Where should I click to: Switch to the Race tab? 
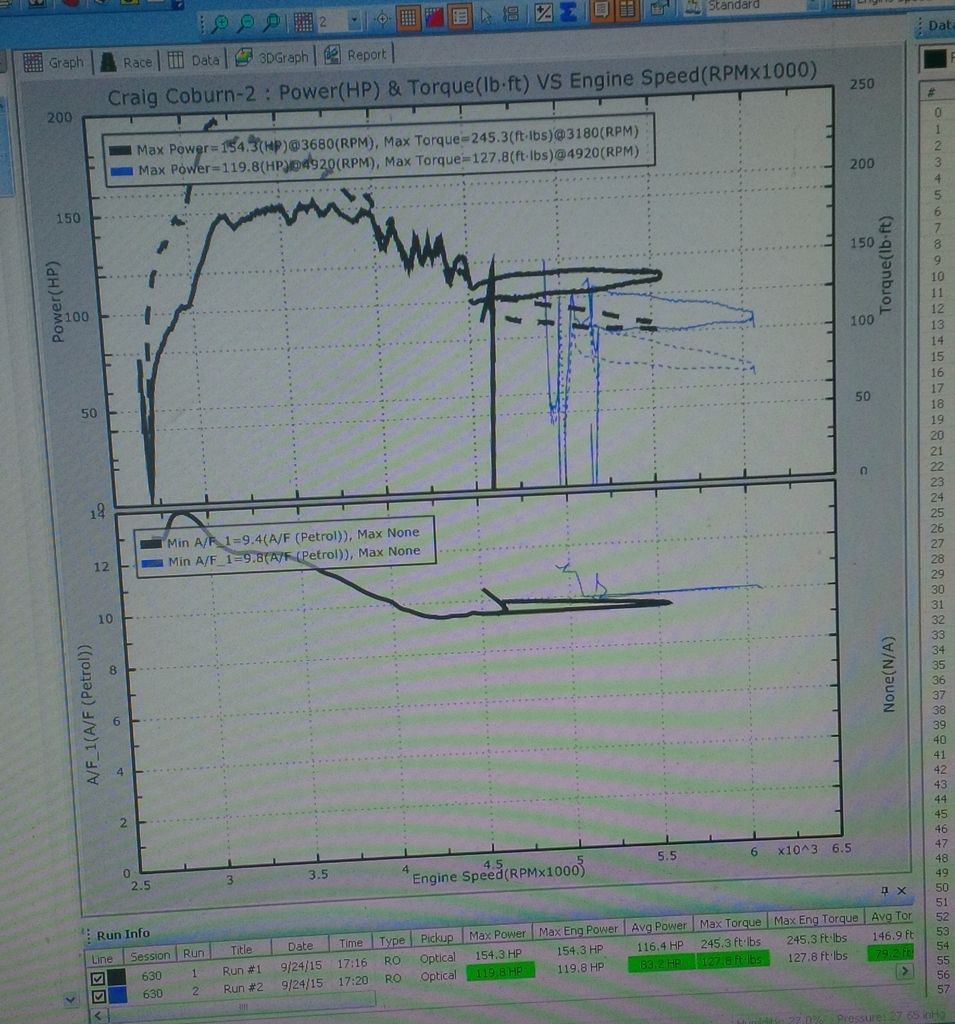126,62
